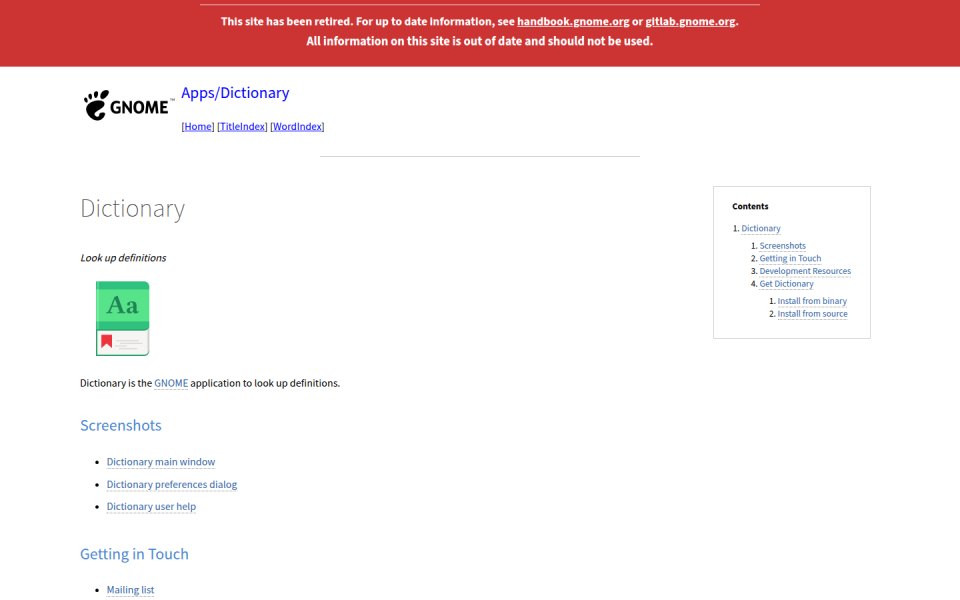
Task: Jump to Screenshots in Contents box
Action: pyautogui.click(x=782, y=246)
